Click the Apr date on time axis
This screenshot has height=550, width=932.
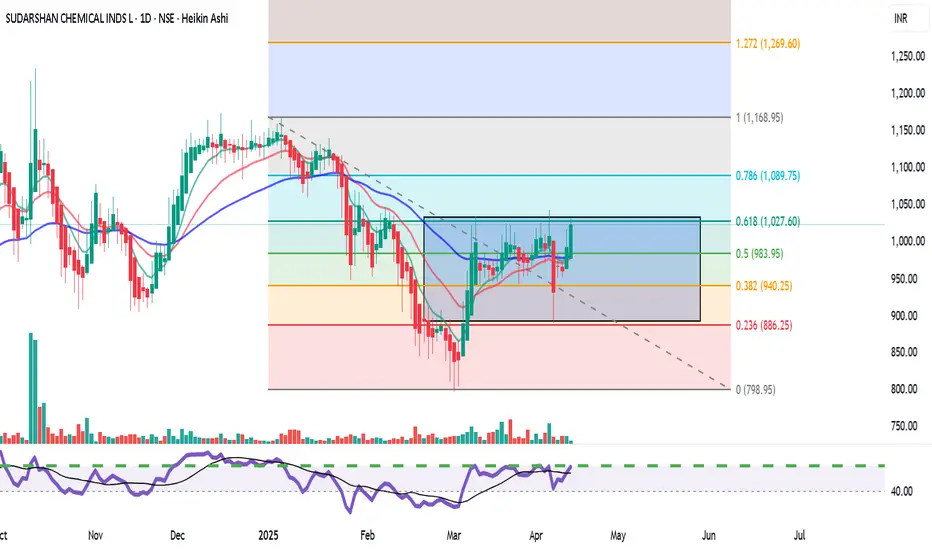pyautogui.click(x=536, y=535)
